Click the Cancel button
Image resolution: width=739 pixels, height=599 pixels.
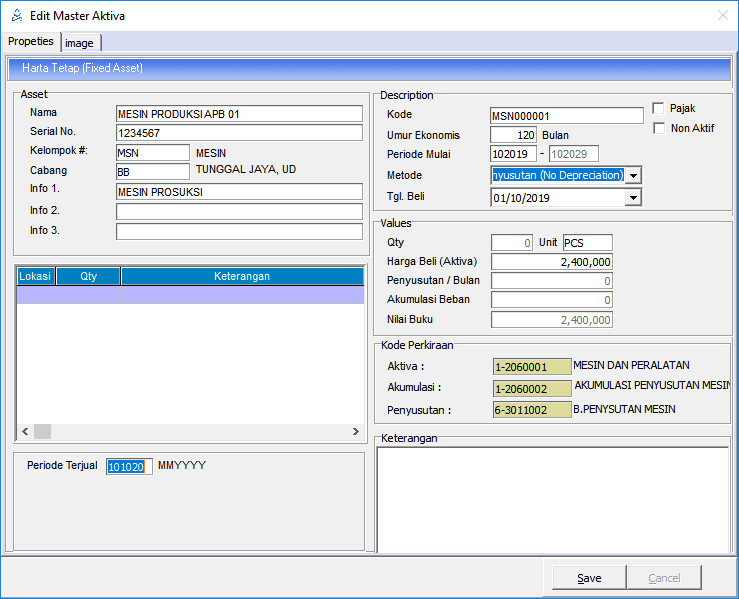click(664, 578)
